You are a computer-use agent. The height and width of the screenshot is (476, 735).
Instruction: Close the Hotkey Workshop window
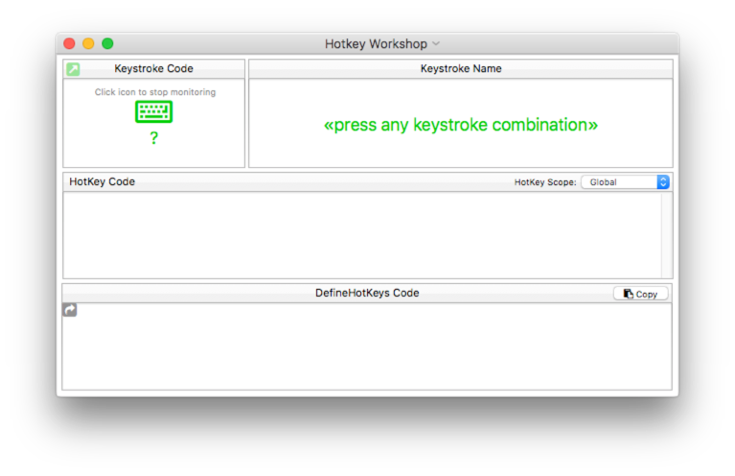[69, 44]
